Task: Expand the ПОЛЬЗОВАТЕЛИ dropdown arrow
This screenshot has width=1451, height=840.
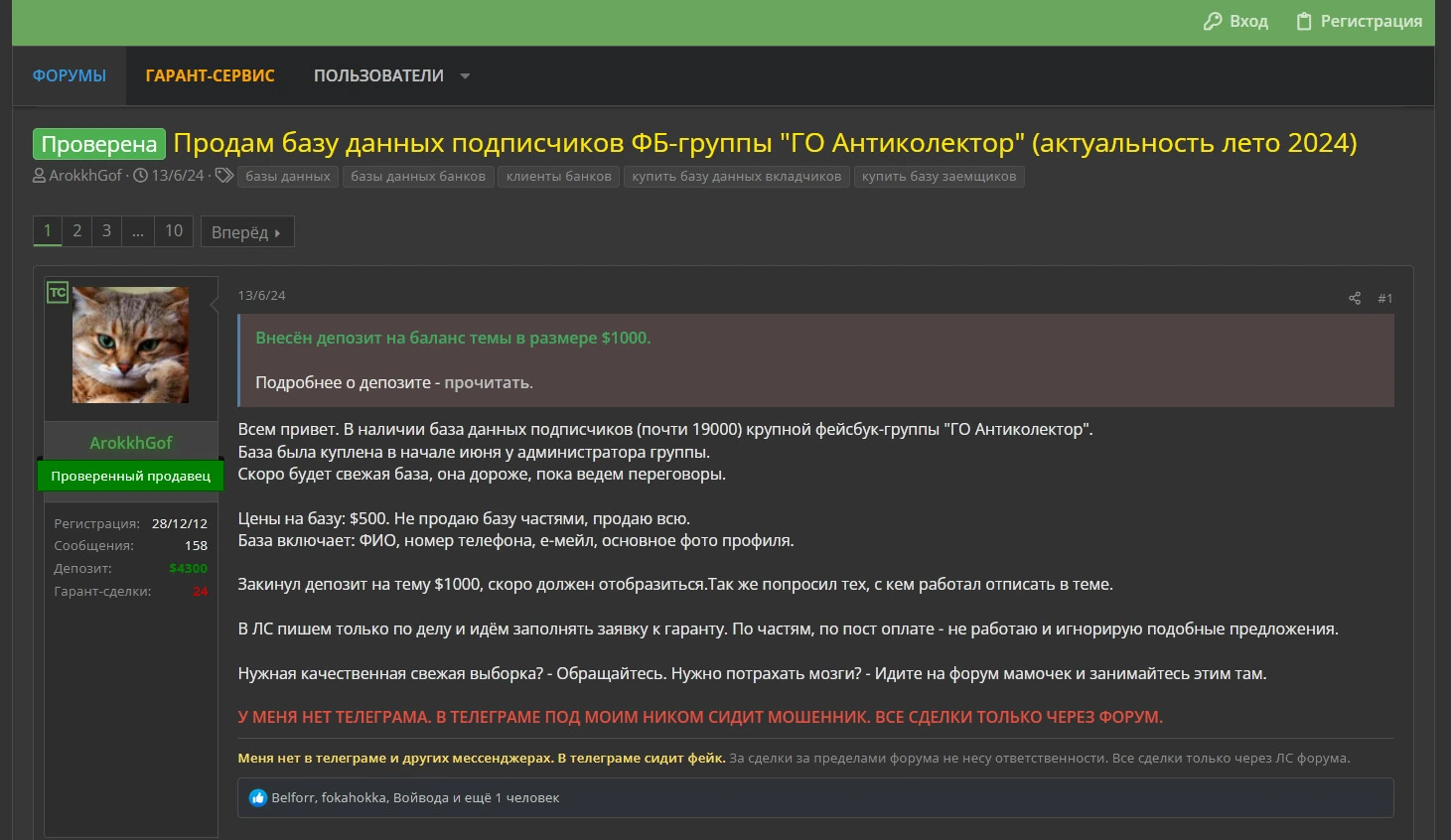Action: (x=465, y=76)
